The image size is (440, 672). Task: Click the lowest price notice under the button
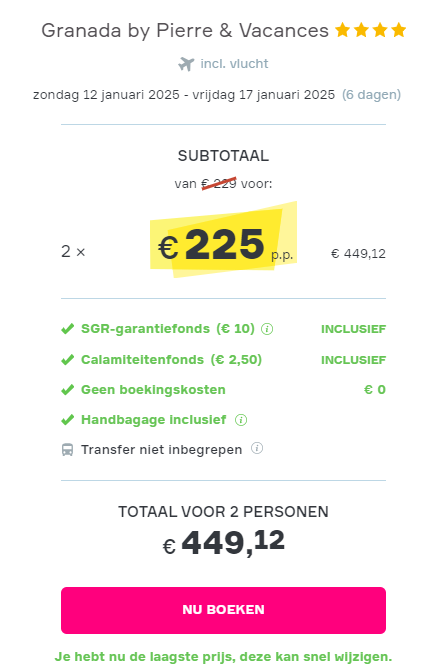tap(223, 657)
